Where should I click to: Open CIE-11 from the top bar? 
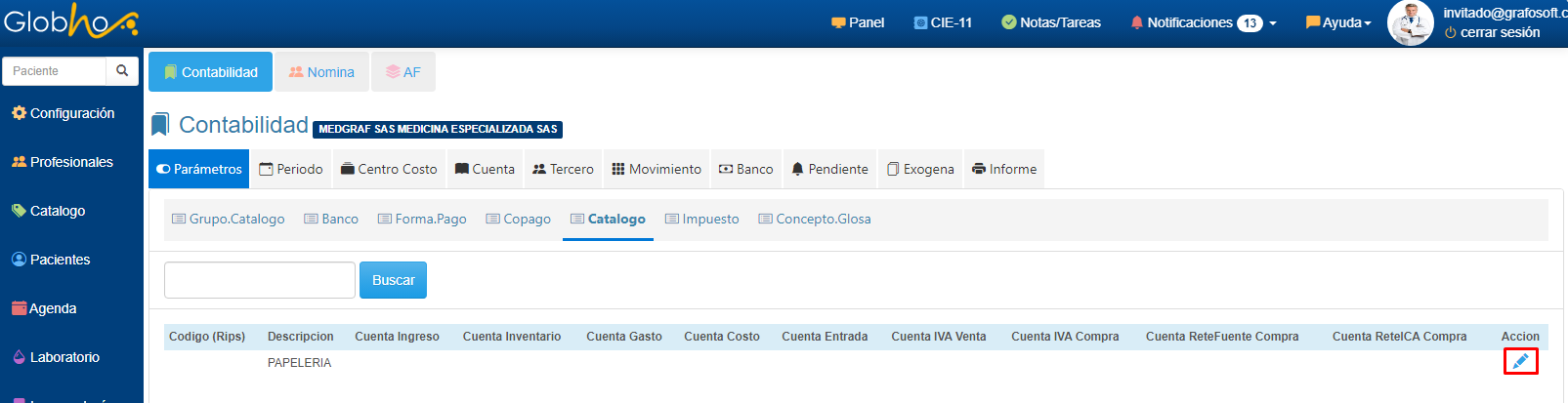click(x=943, y=22)
